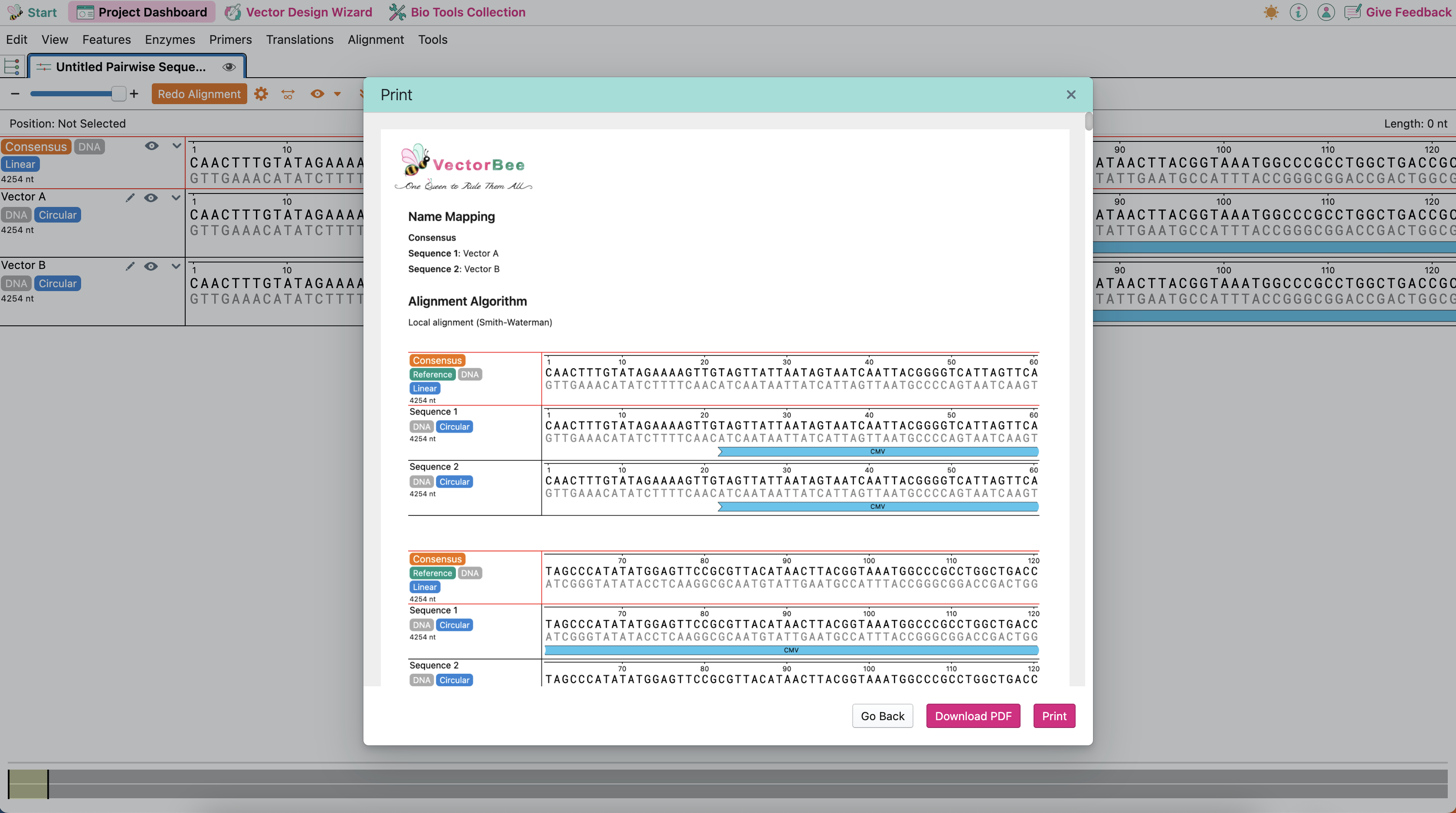Click the pencil edit icon for Vector A
Screen dimensions: 1456x813
pyautogui.click(x=130, y=197)
